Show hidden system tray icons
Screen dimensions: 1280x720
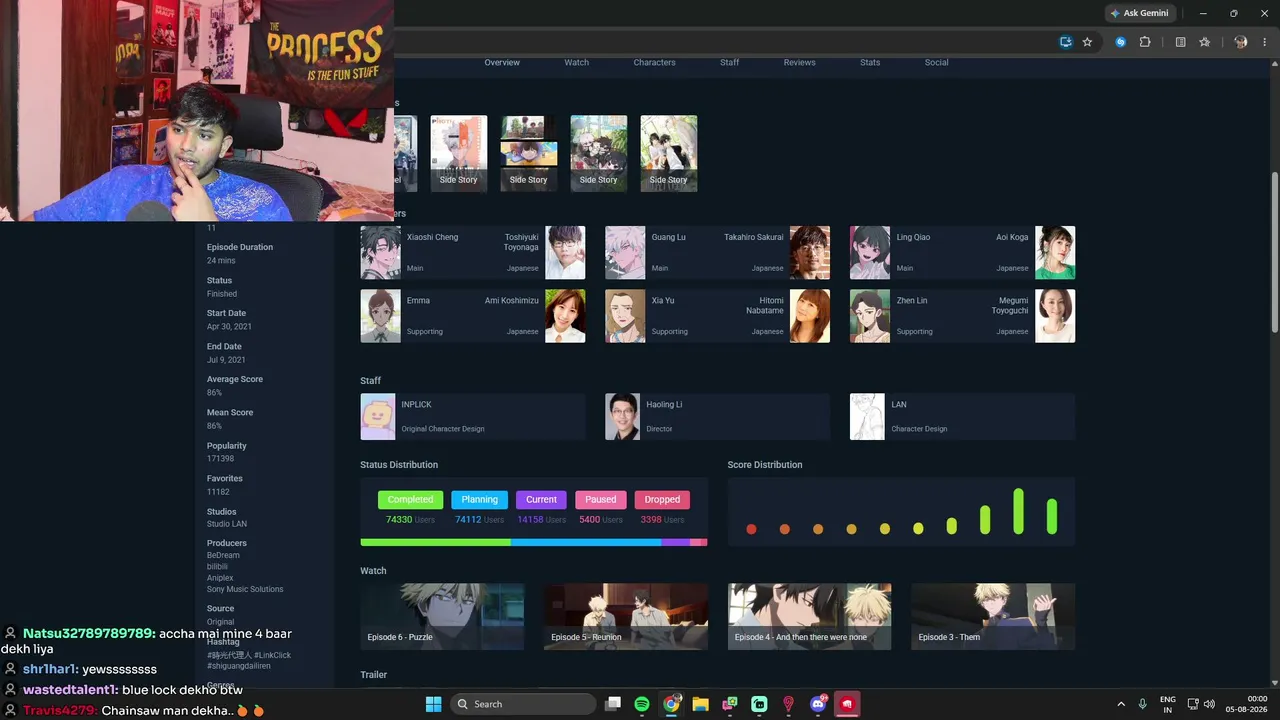tap(1120, 704)
